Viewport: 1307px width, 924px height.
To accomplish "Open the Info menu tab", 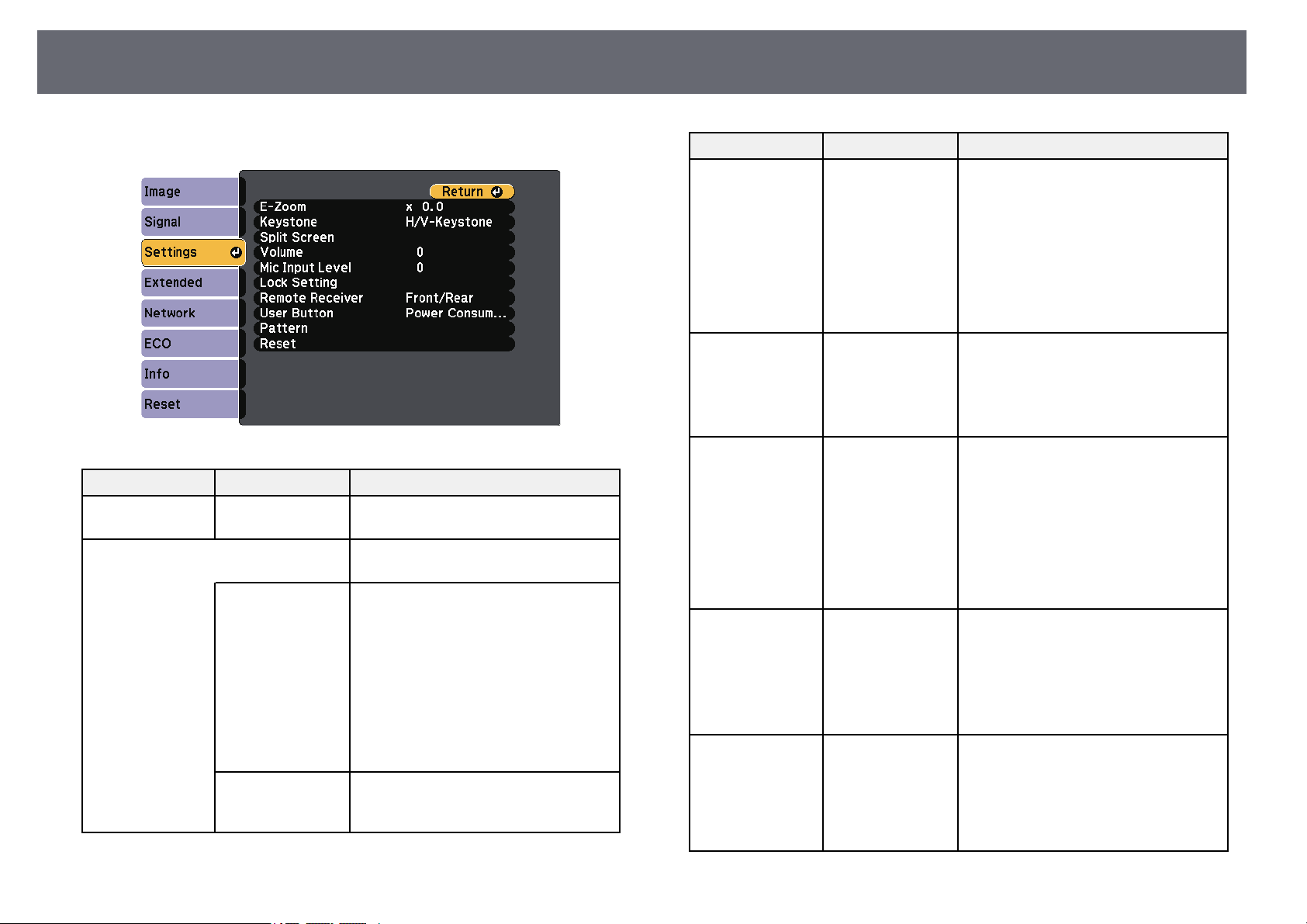I will 190,374.
